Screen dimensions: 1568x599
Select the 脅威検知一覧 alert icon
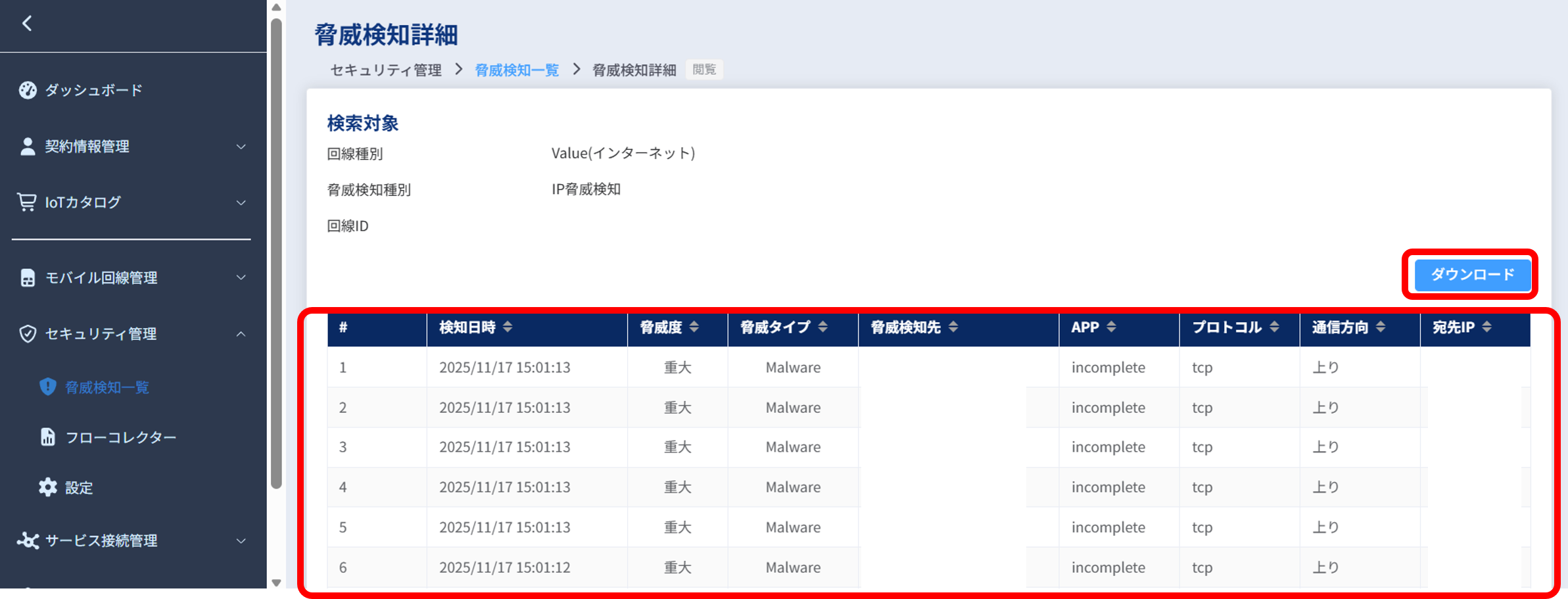pyautogui.click(x=47, y=387)
